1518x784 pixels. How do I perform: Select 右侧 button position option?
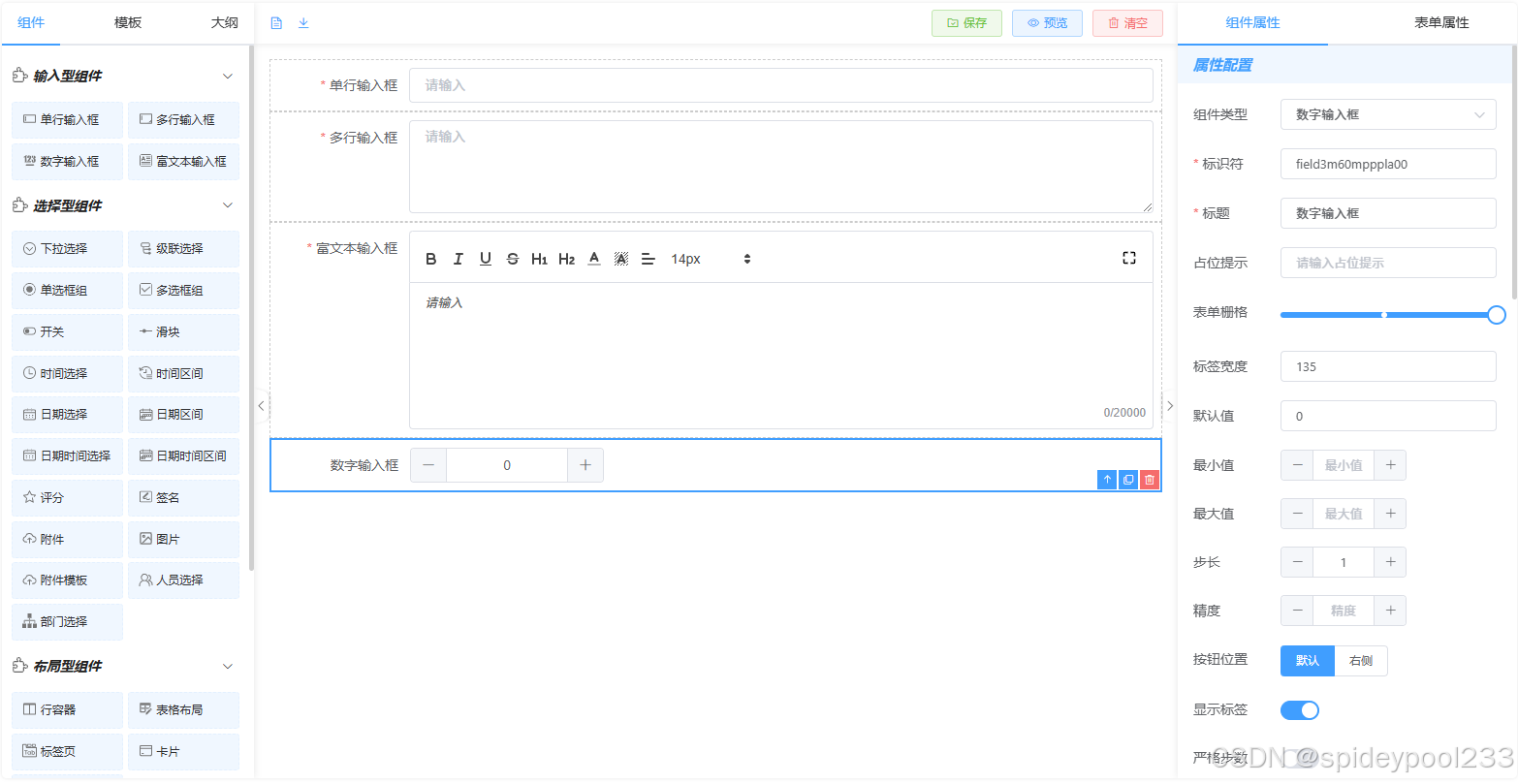point(1361,661)
